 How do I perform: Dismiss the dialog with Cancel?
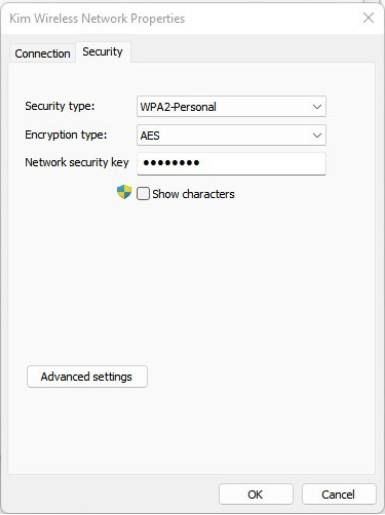point(339,494)
